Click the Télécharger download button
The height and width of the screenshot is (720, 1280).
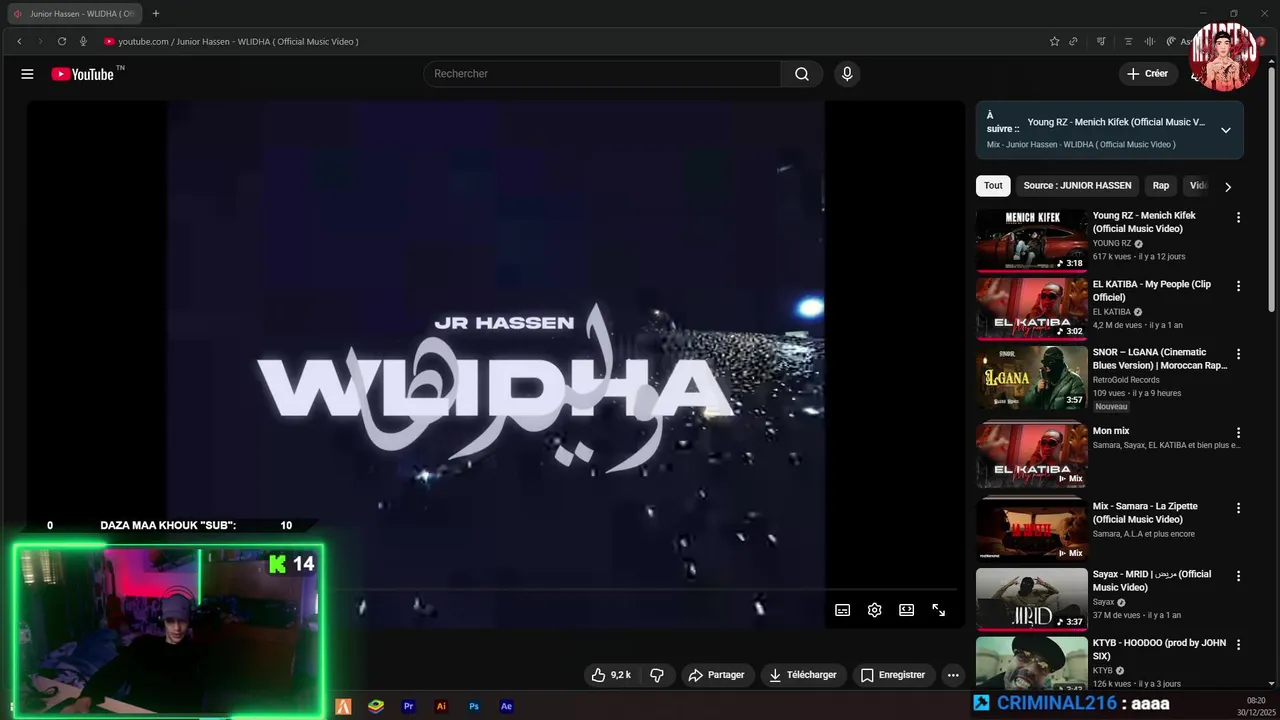[803, 675]
